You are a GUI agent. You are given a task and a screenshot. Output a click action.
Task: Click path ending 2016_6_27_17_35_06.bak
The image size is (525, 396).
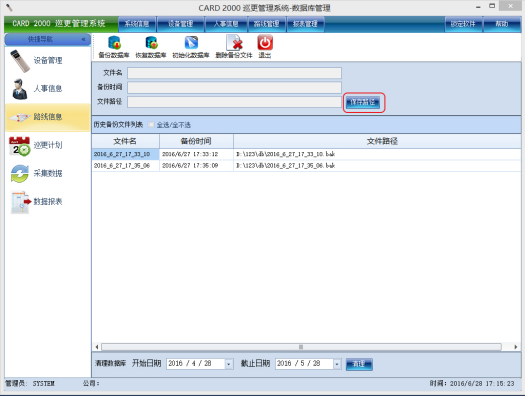coord(286,166)
